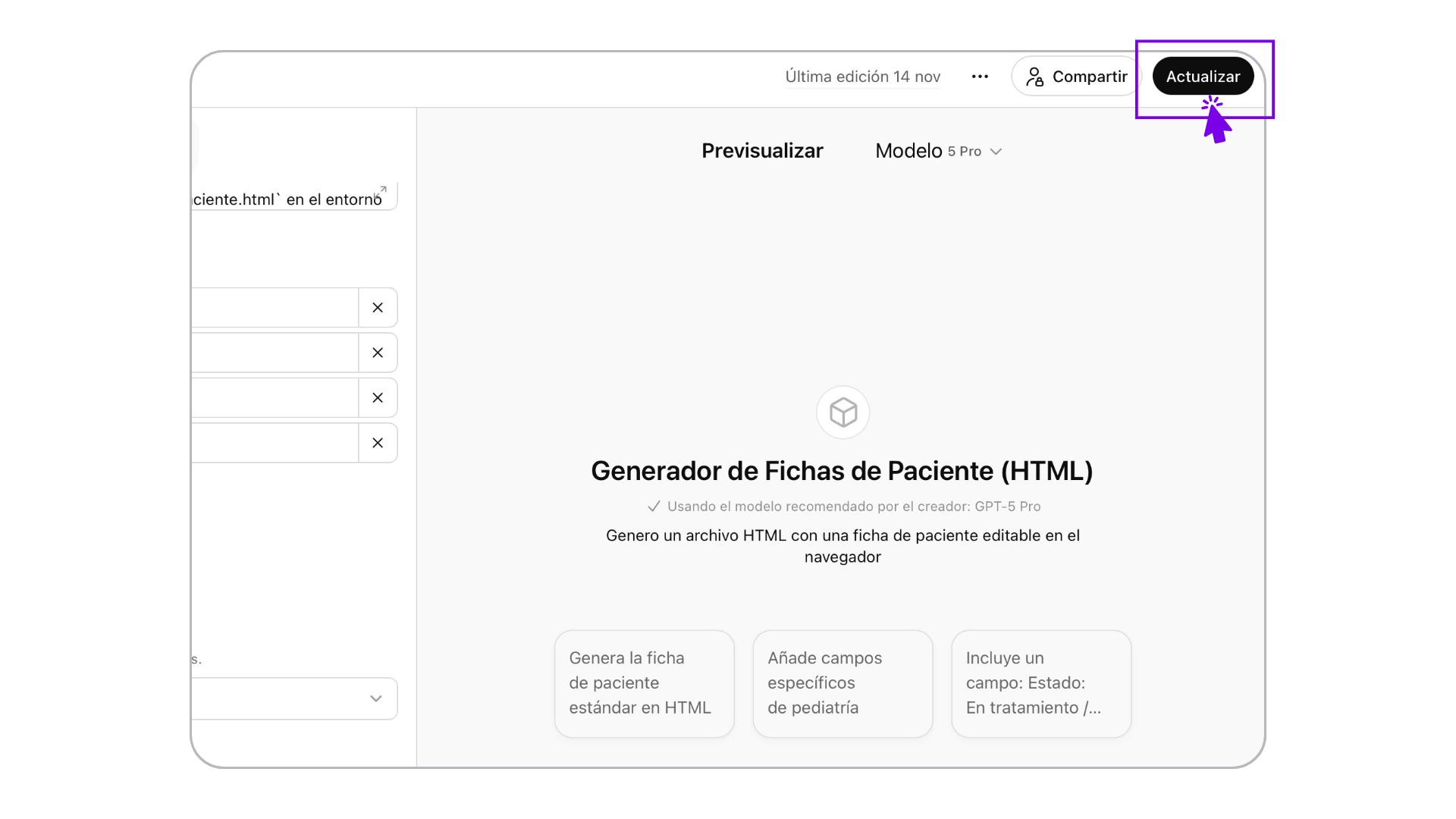This screenshot has height=819, width=1456.
Task: Remove the first conversation starter with X
Action: [378, 308]
